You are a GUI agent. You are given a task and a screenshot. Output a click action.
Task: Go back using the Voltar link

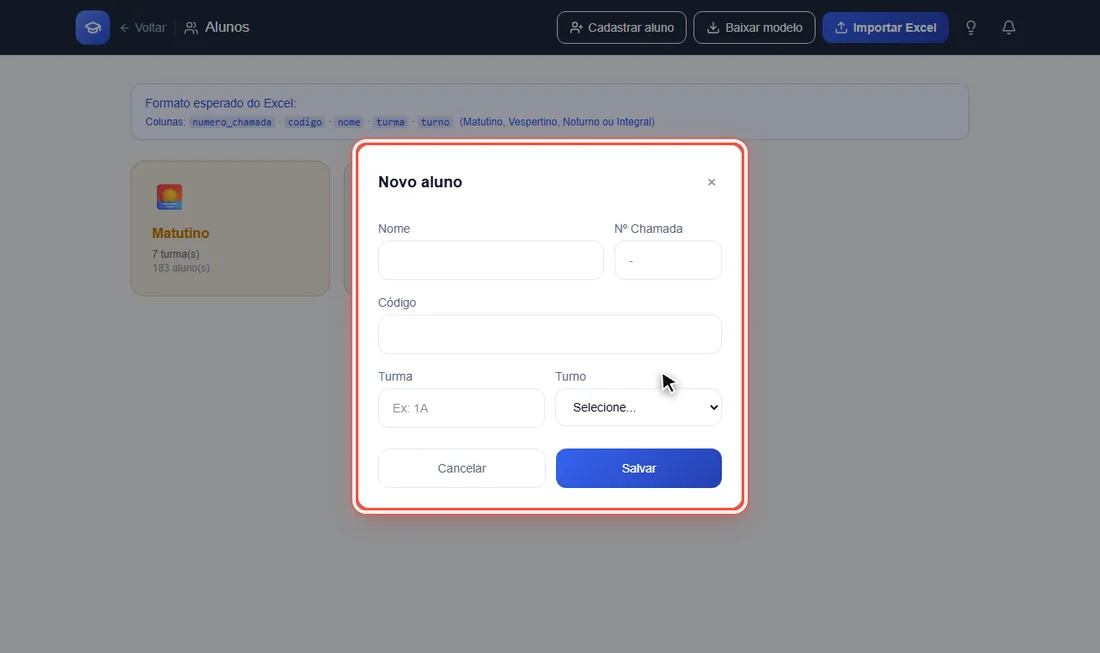pyautogui.click(x=143, y=27)
